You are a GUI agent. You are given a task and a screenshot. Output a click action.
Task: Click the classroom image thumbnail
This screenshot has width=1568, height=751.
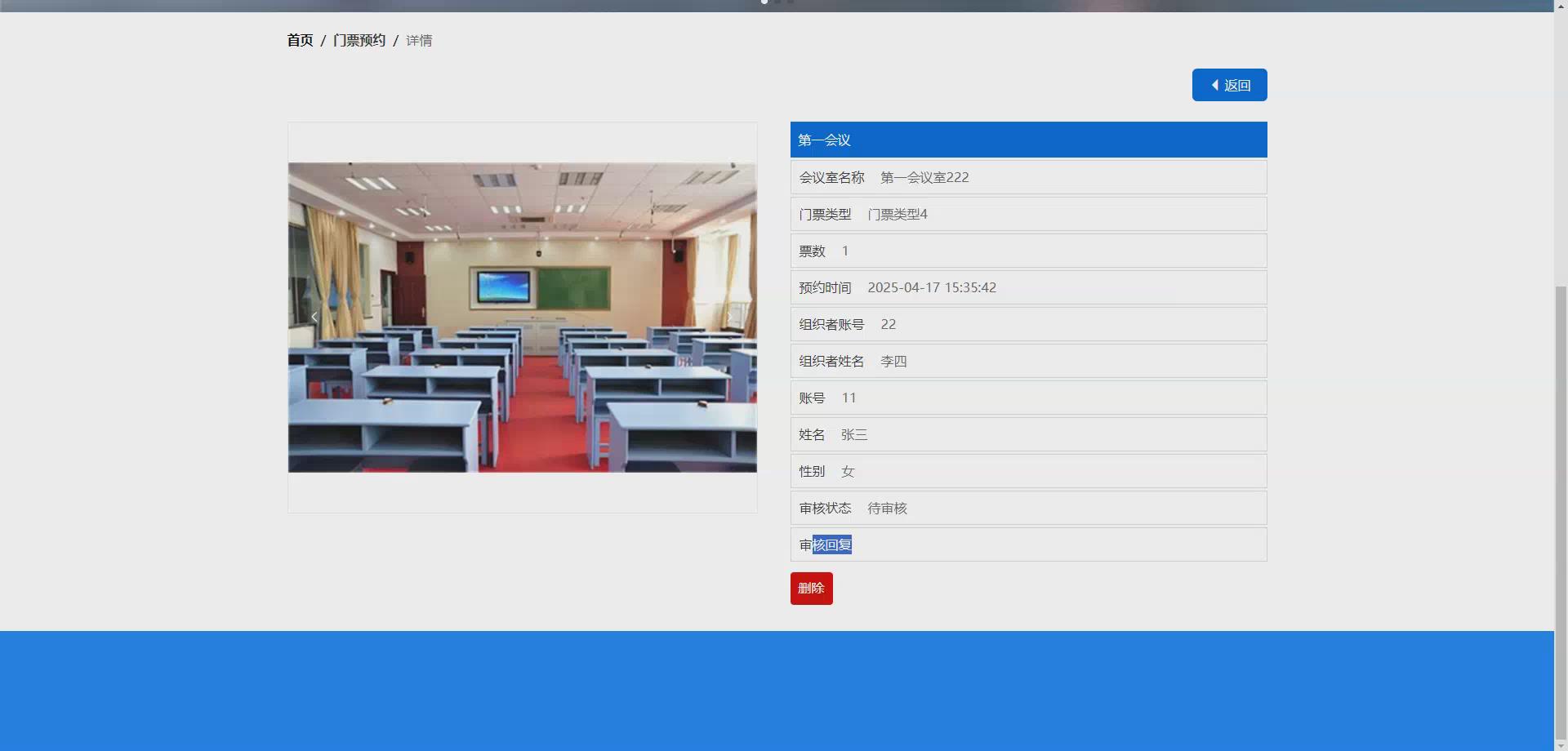click(522, 317)
